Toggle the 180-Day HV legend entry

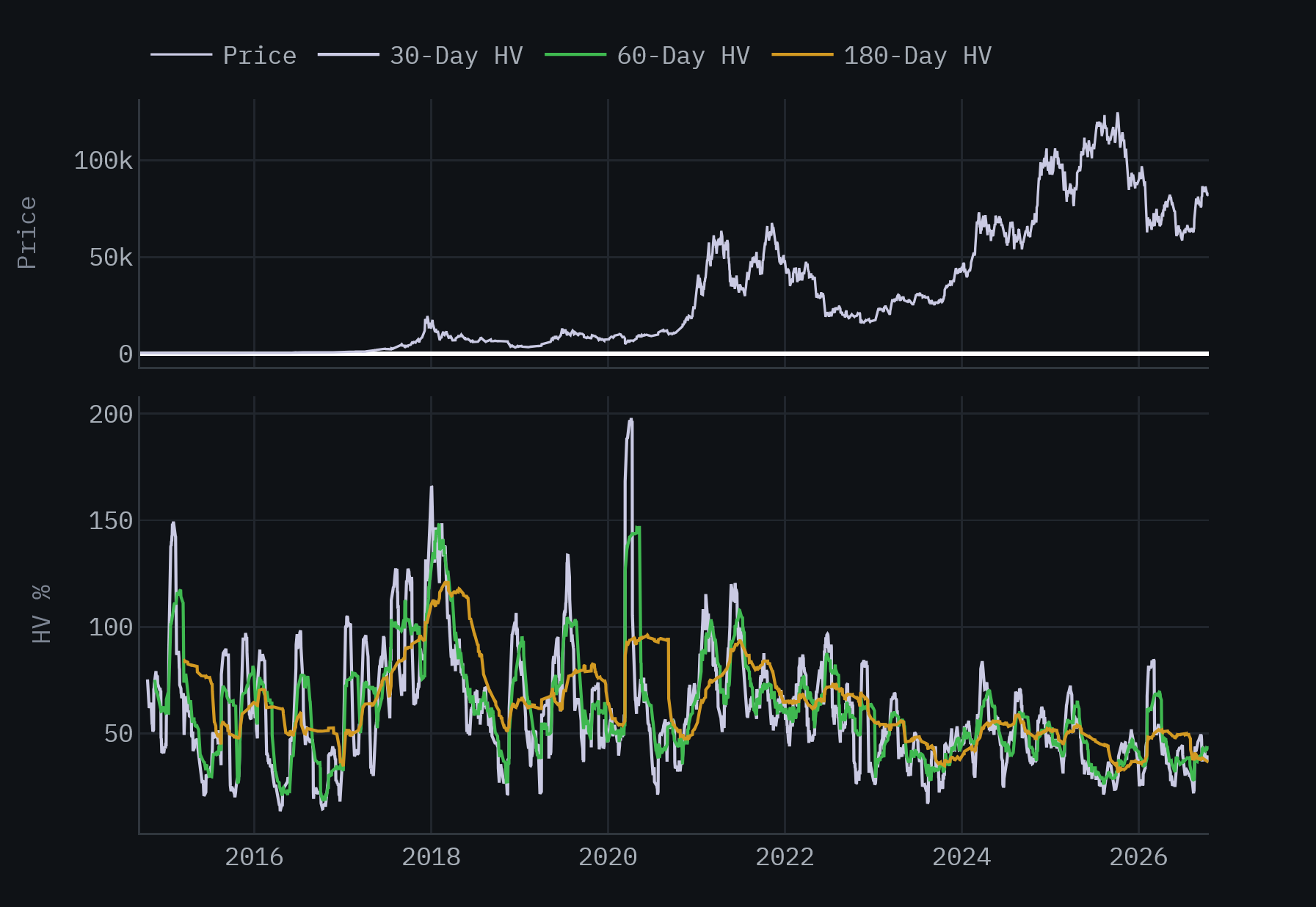coord(881,56)
